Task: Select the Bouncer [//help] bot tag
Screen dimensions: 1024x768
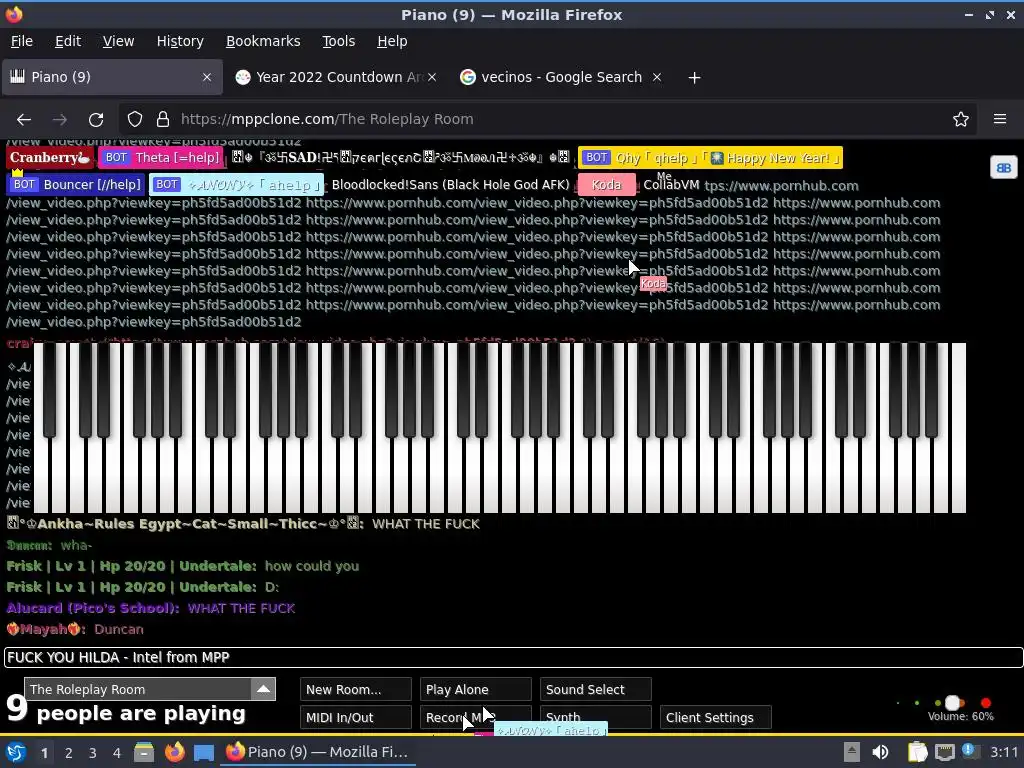Action: (76, 185)
